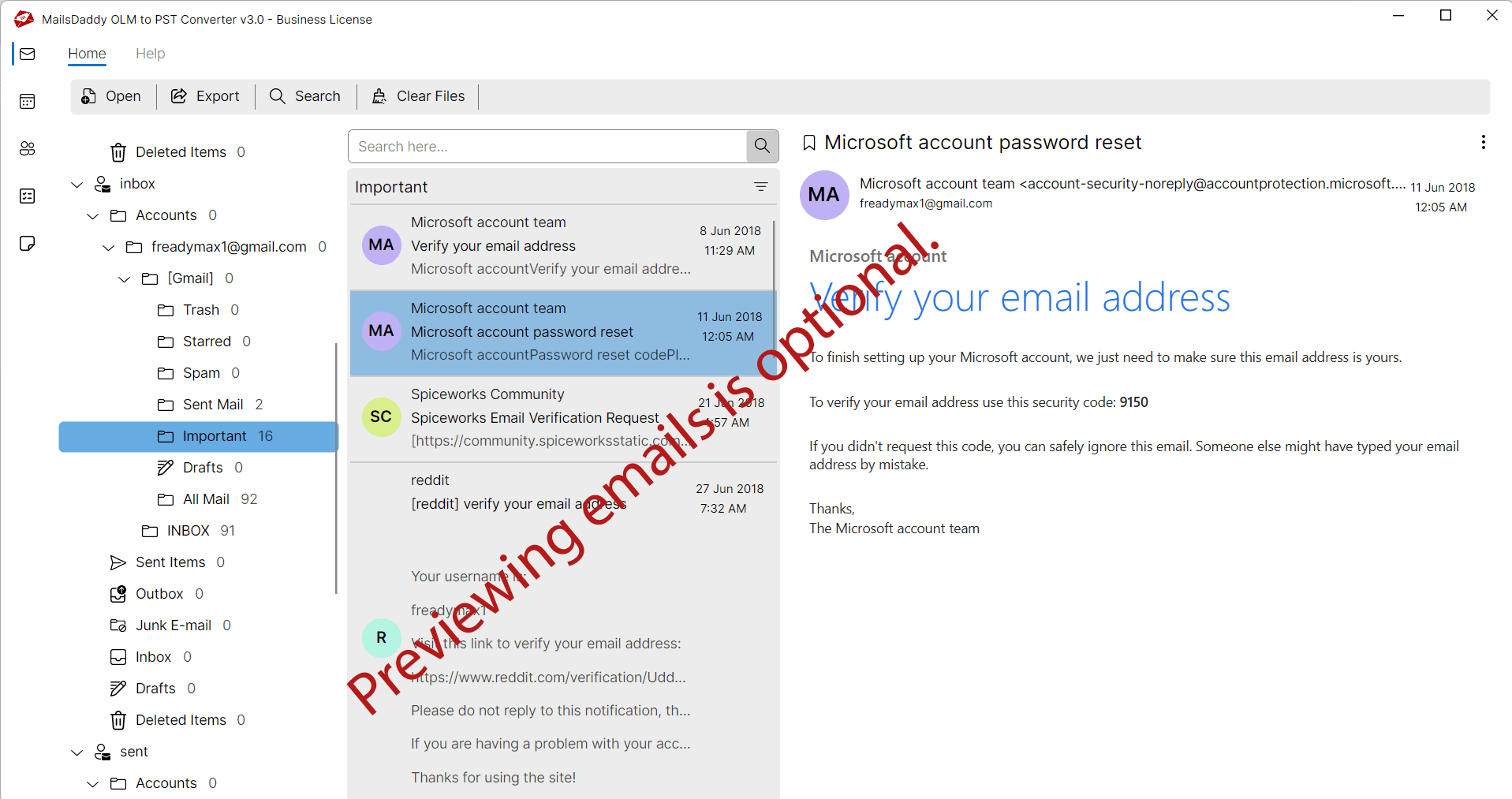Click the user icon beside the sent node
1512x799 pixels.
coord(103,752)
